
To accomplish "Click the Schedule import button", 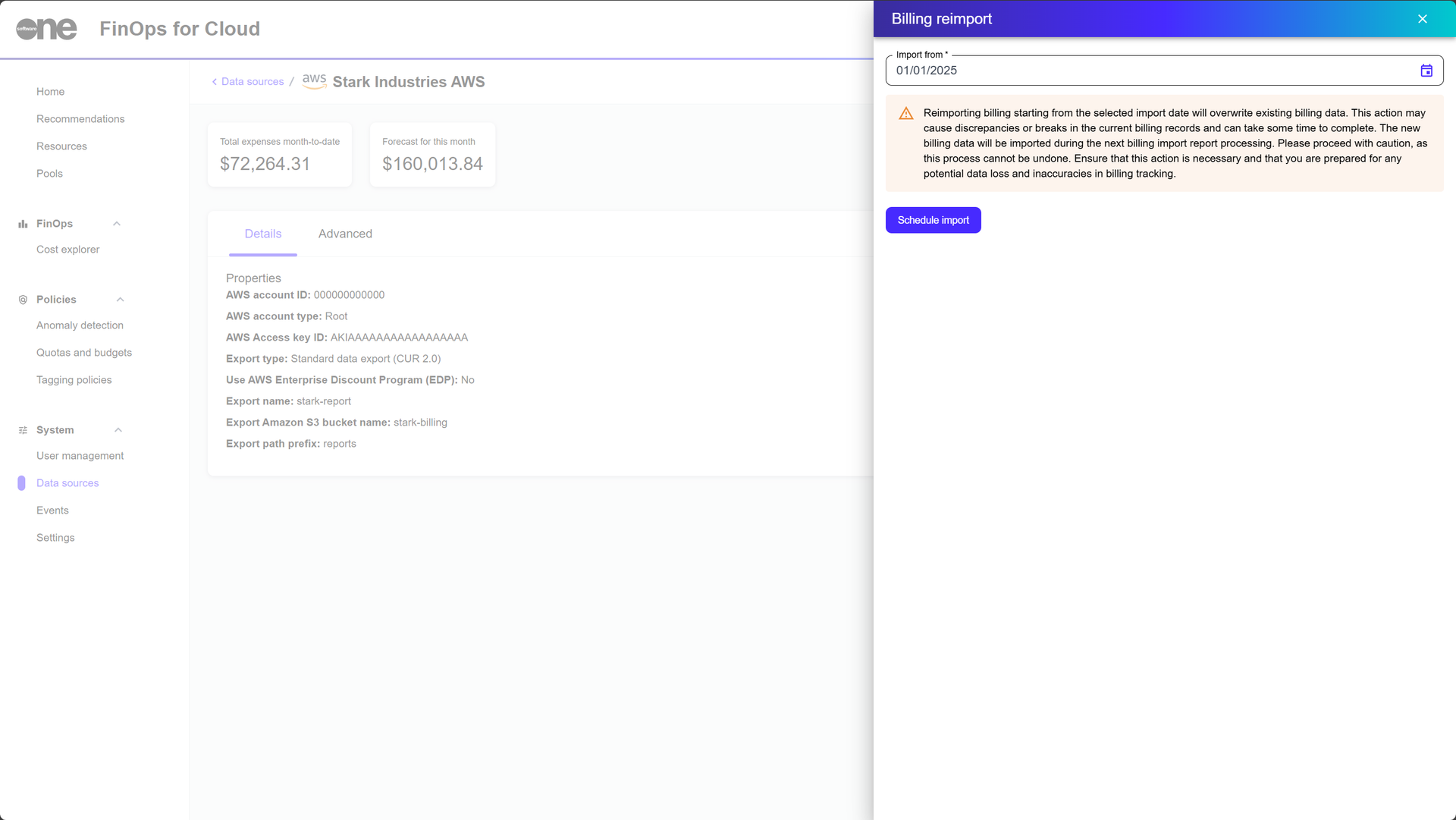I will tap(933, 220).
